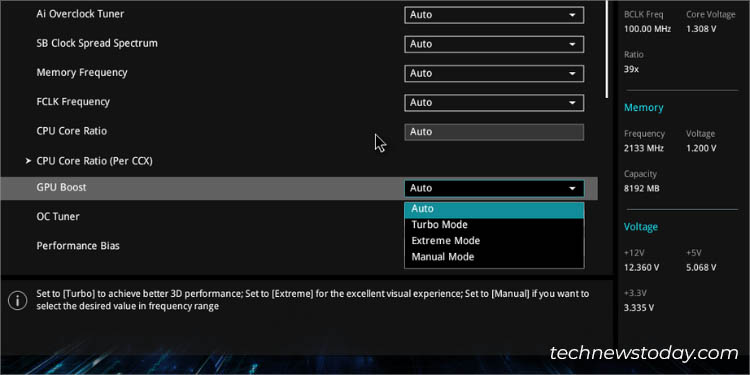
Task: Click the 3.335 V reading
Action: click(639, 308)
